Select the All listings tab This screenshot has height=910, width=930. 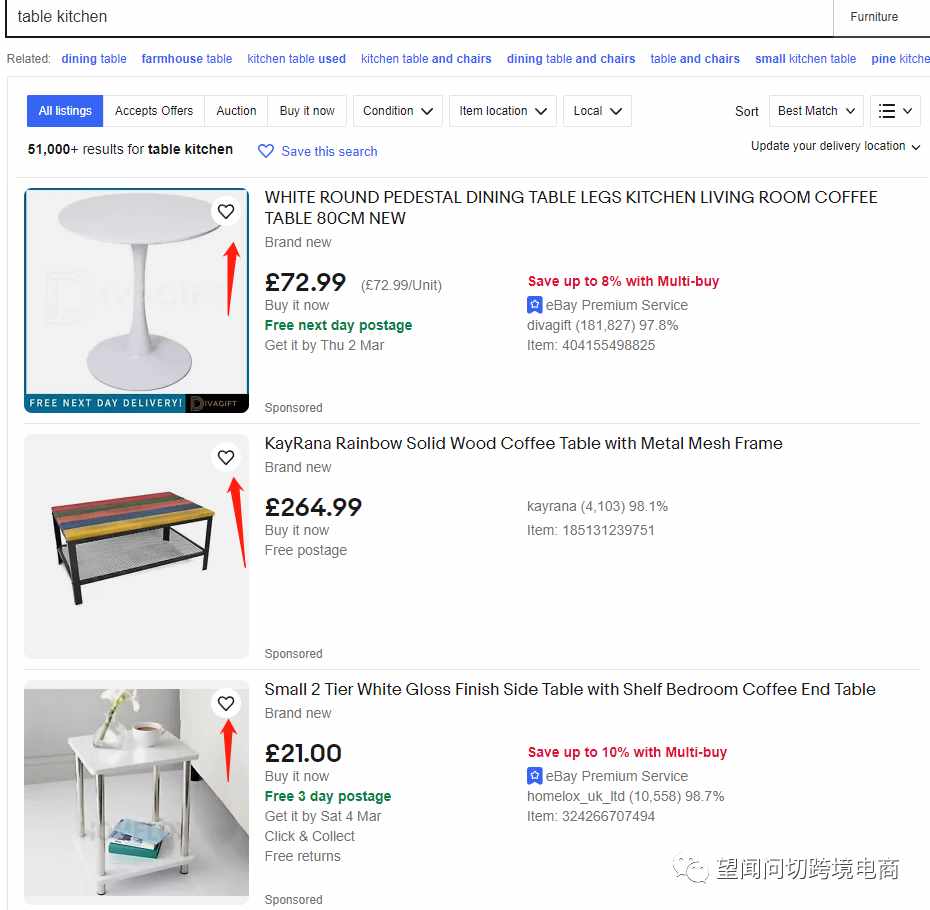point(65,111)
